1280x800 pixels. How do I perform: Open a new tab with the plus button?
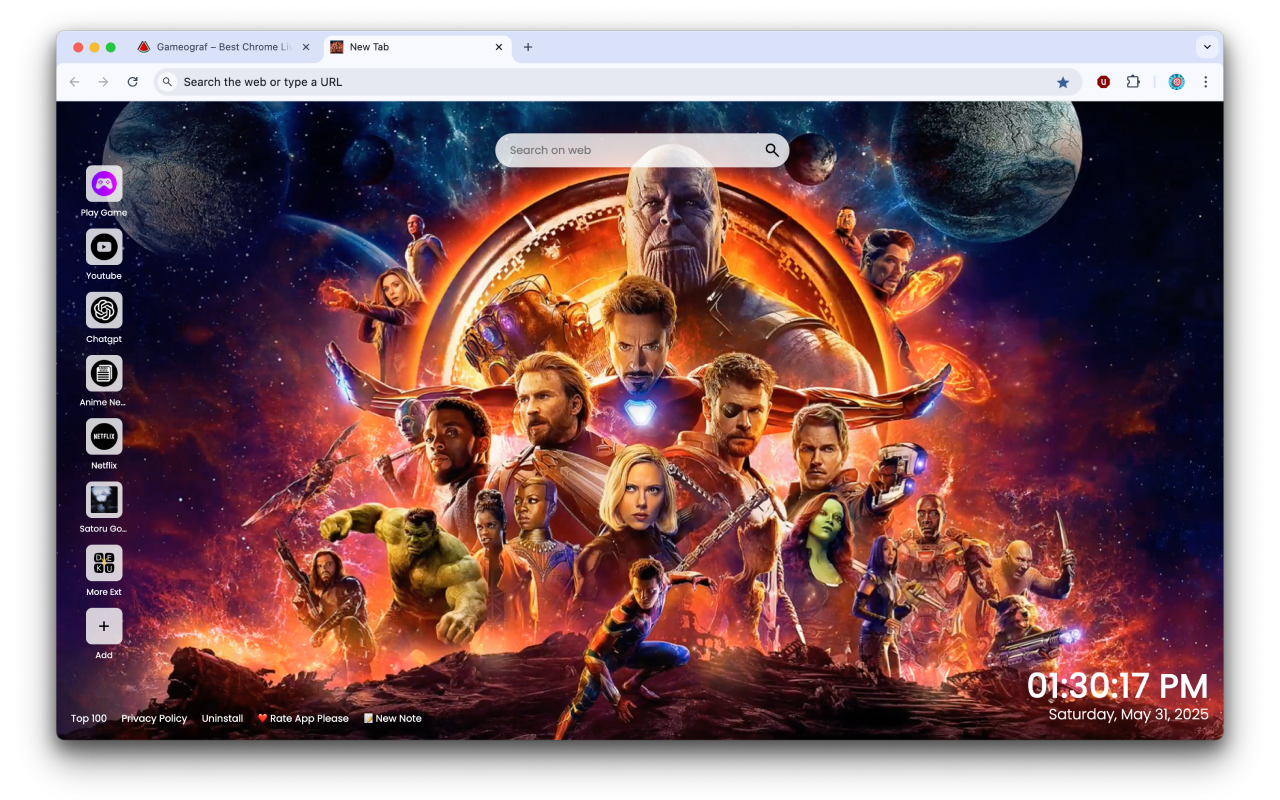(528, 47)
